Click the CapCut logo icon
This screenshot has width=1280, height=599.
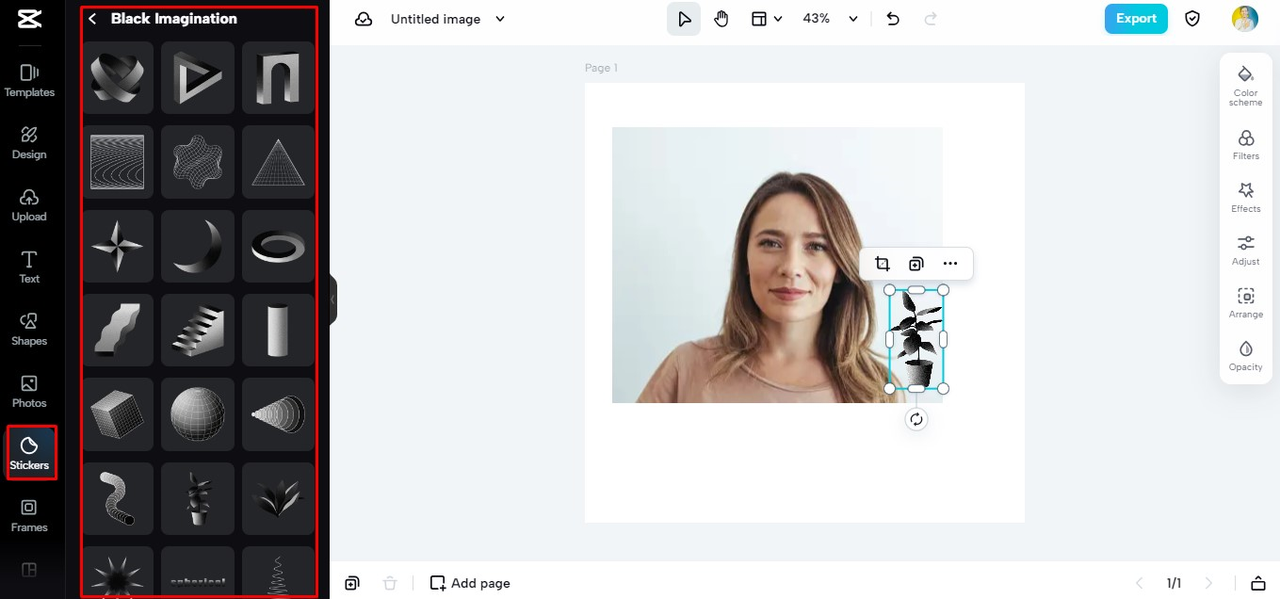coord(29,19)
